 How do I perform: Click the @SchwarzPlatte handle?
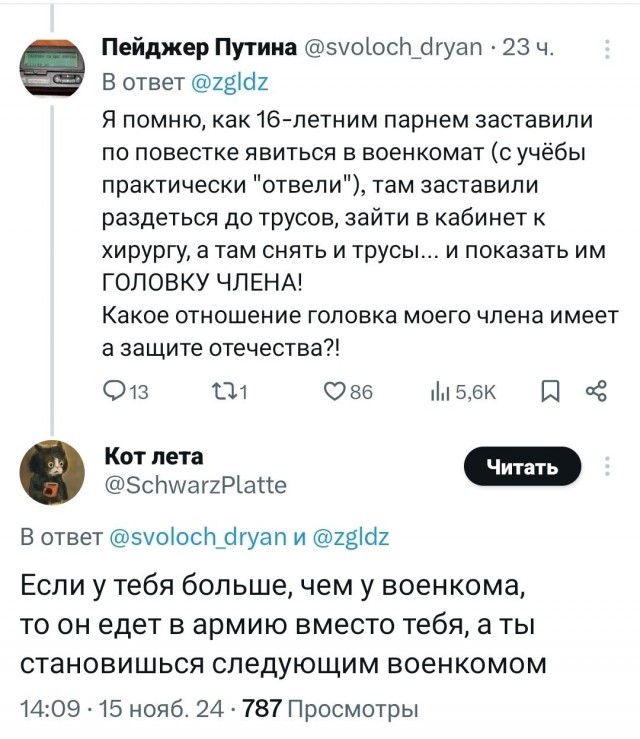pyautogui.click(x=195, y=486)
